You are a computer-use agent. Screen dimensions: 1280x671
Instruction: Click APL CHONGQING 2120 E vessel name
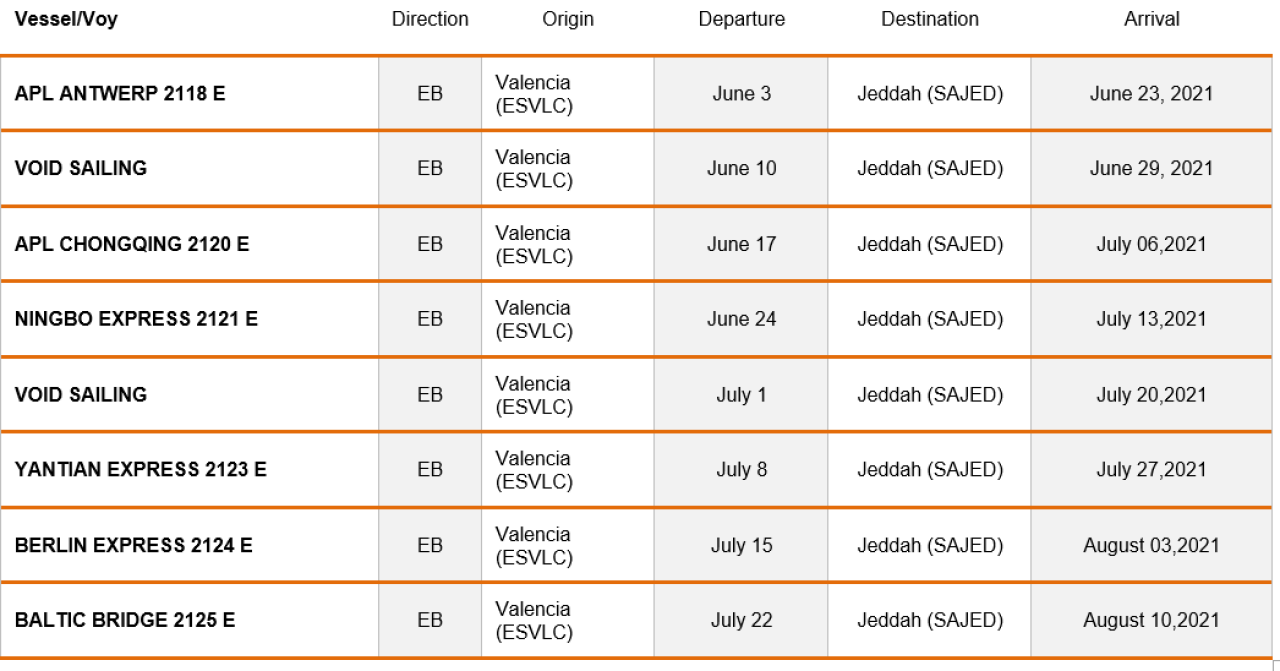(x=132, y=244)
